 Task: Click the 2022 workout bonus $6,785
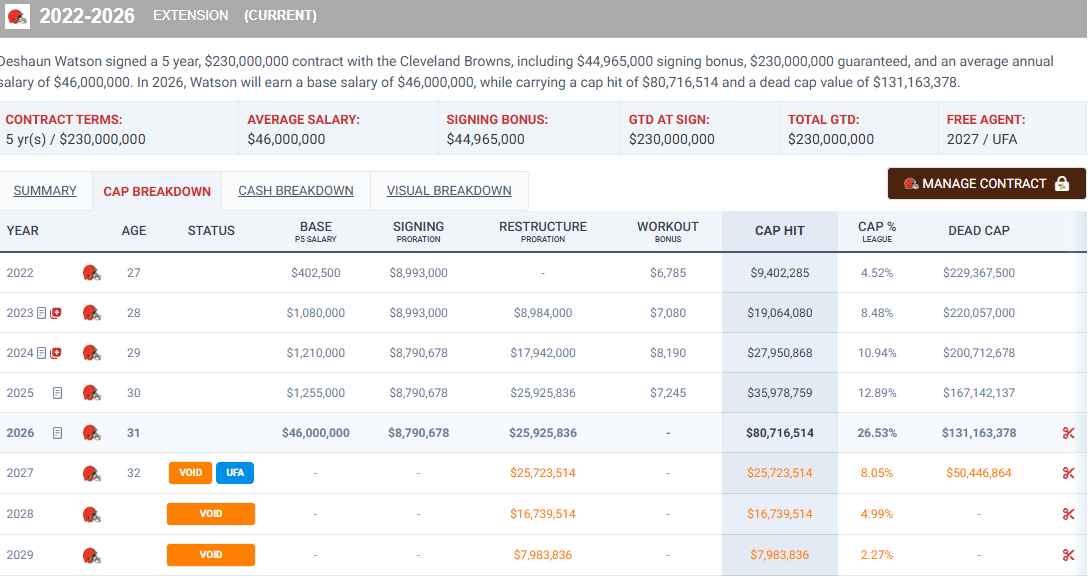coord(668,273)
